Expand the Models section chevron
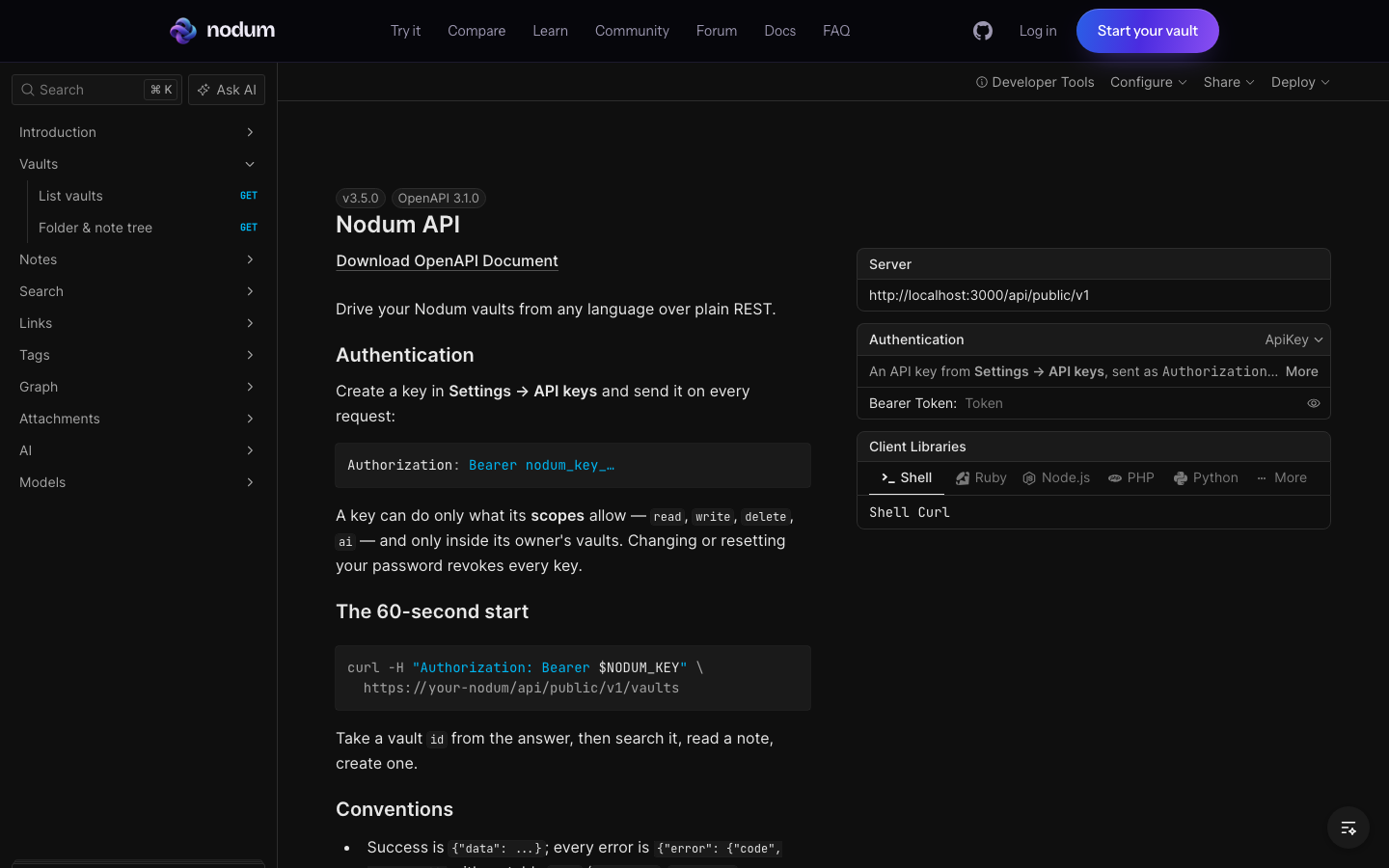The image size is (1389, 868). pos(250,482)
